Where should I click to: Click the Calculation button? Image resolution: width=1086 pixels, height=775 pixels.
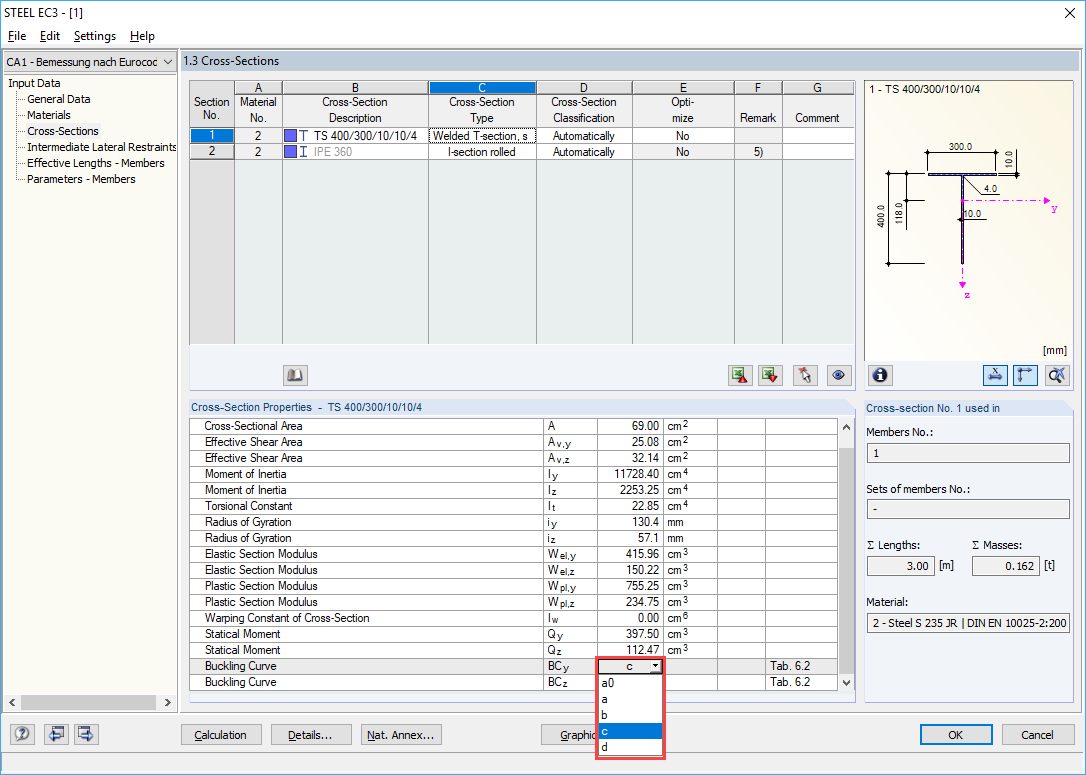coord(222,735)
